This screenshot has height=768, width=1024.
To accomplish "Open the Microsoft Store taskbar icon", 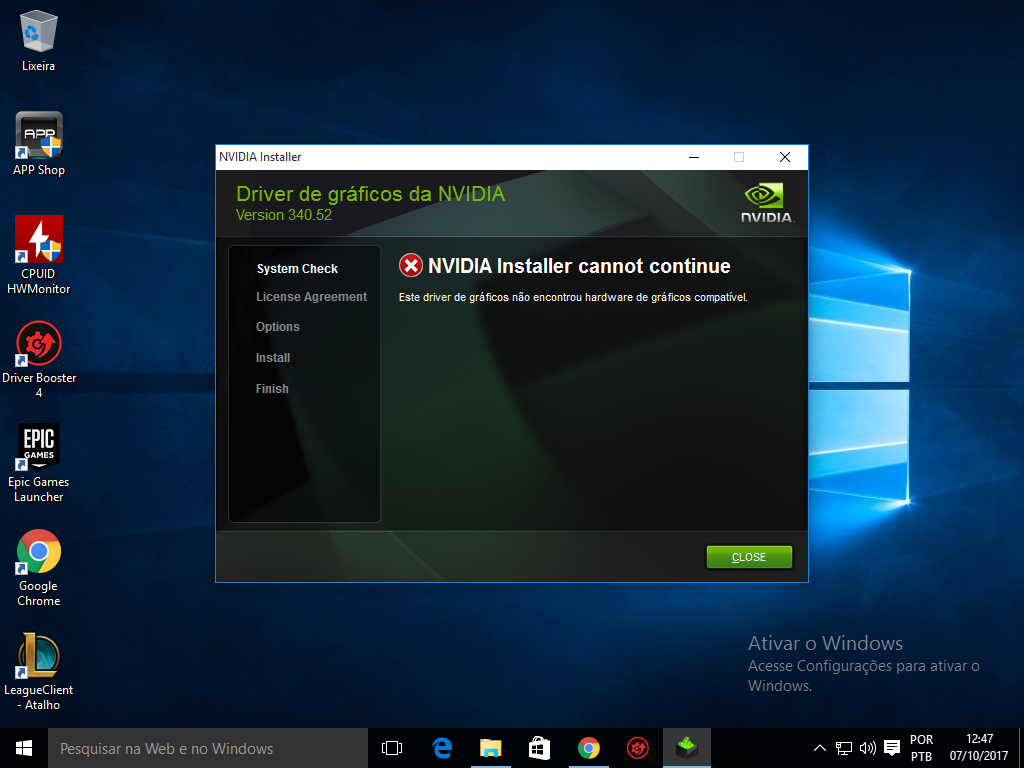I will [x=539, y=748].
